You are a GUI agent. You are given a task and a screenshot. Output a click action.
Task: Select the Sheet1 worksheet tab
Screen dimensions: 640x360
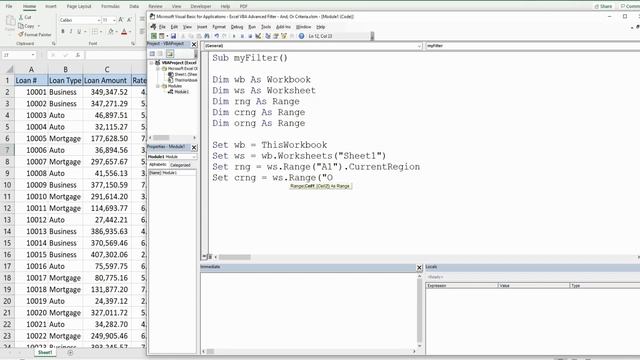coord(45,352)
